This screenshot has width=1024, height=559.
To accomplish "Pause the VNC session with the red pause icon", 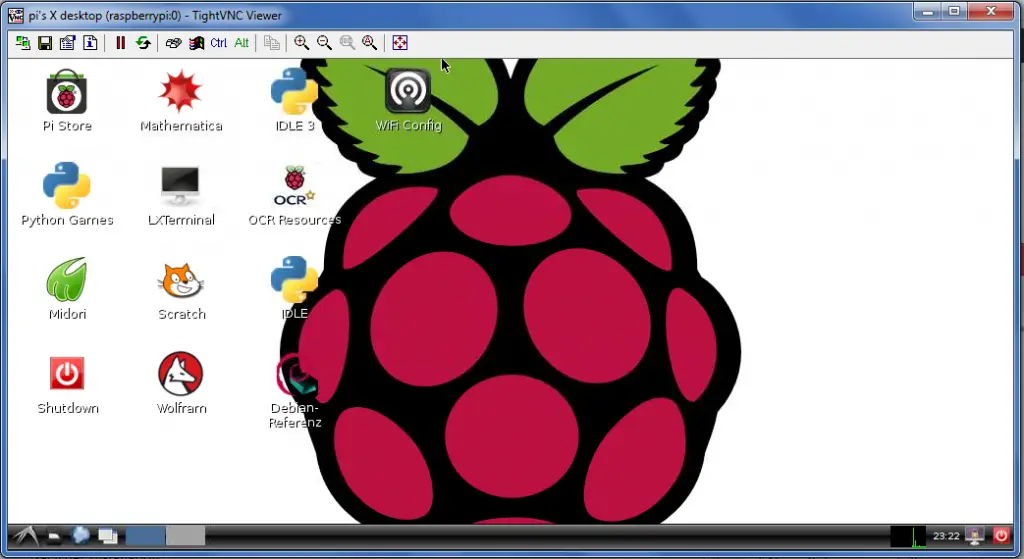I will point(120,43).
